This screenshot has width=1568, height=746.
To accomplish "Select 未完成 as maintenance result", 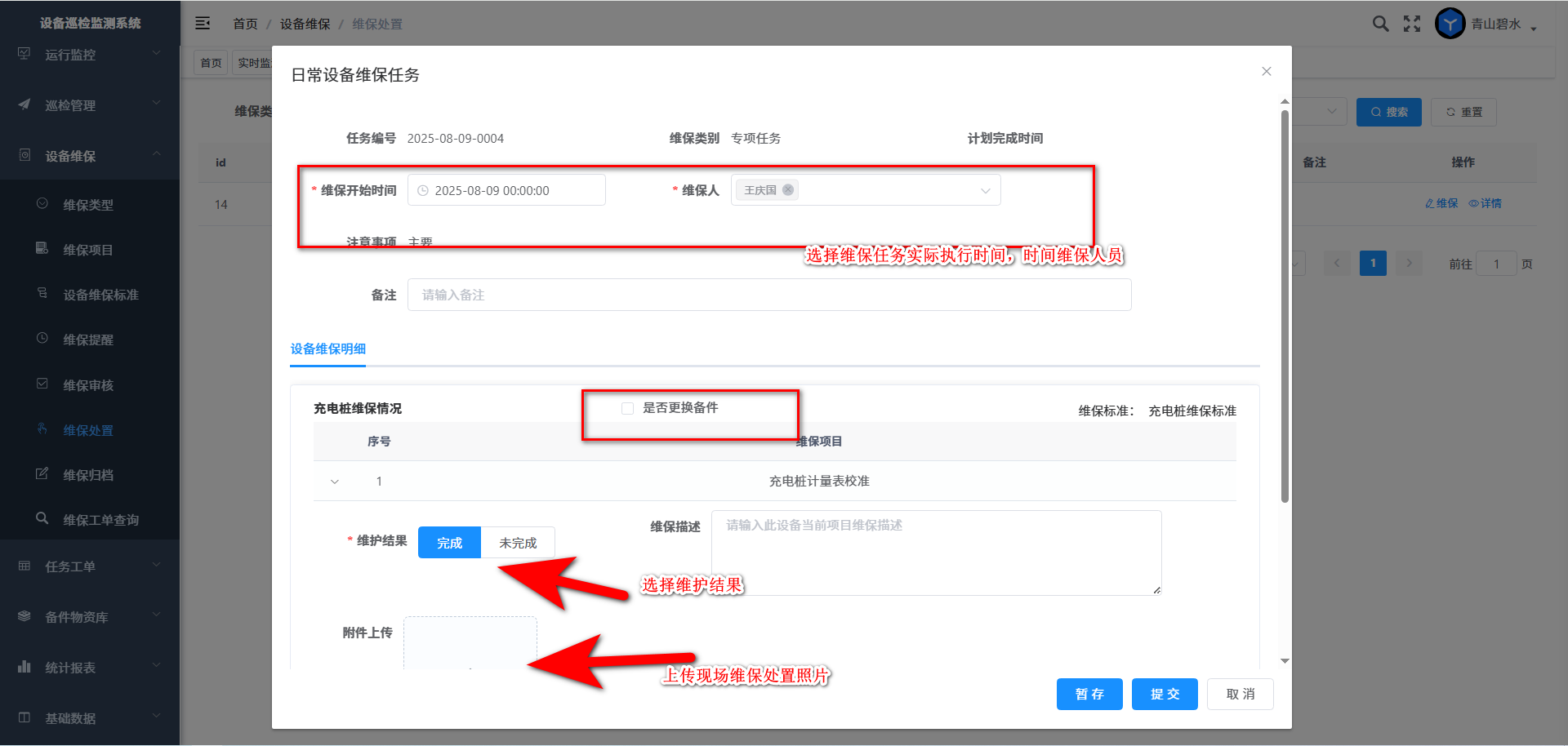I will pos(518,543).
